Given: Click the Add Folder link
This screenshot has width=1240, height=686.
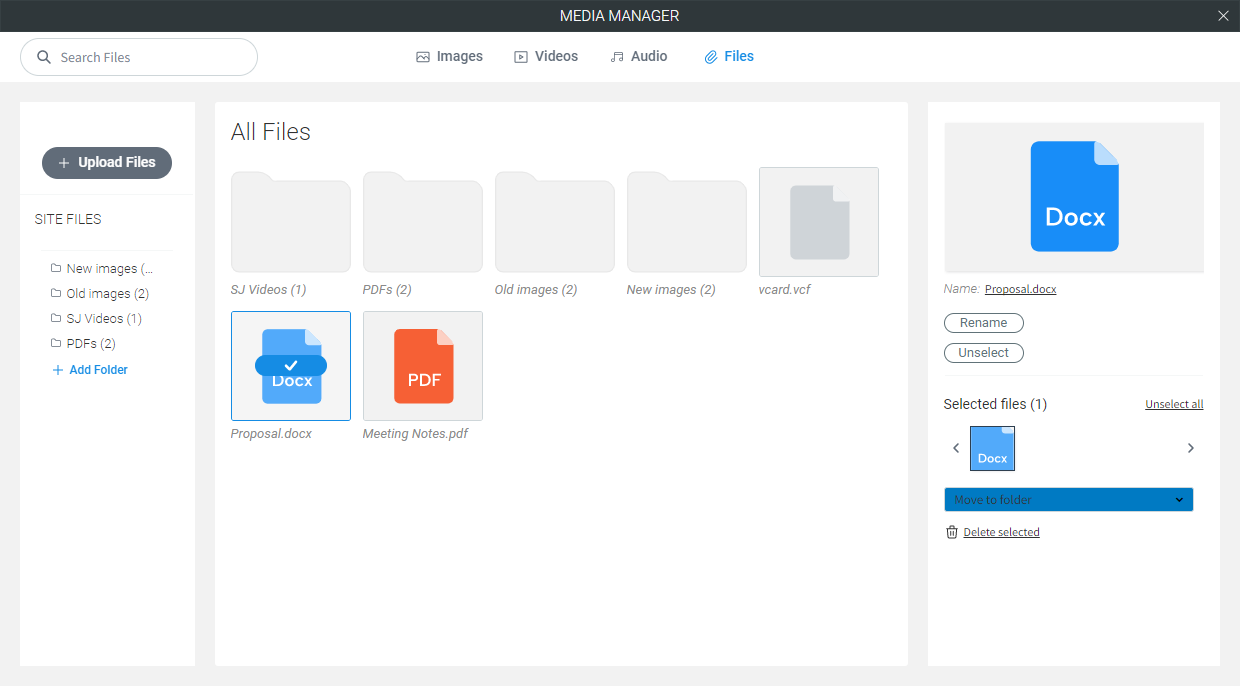Looking at the screenshot, I should [90, 370].
